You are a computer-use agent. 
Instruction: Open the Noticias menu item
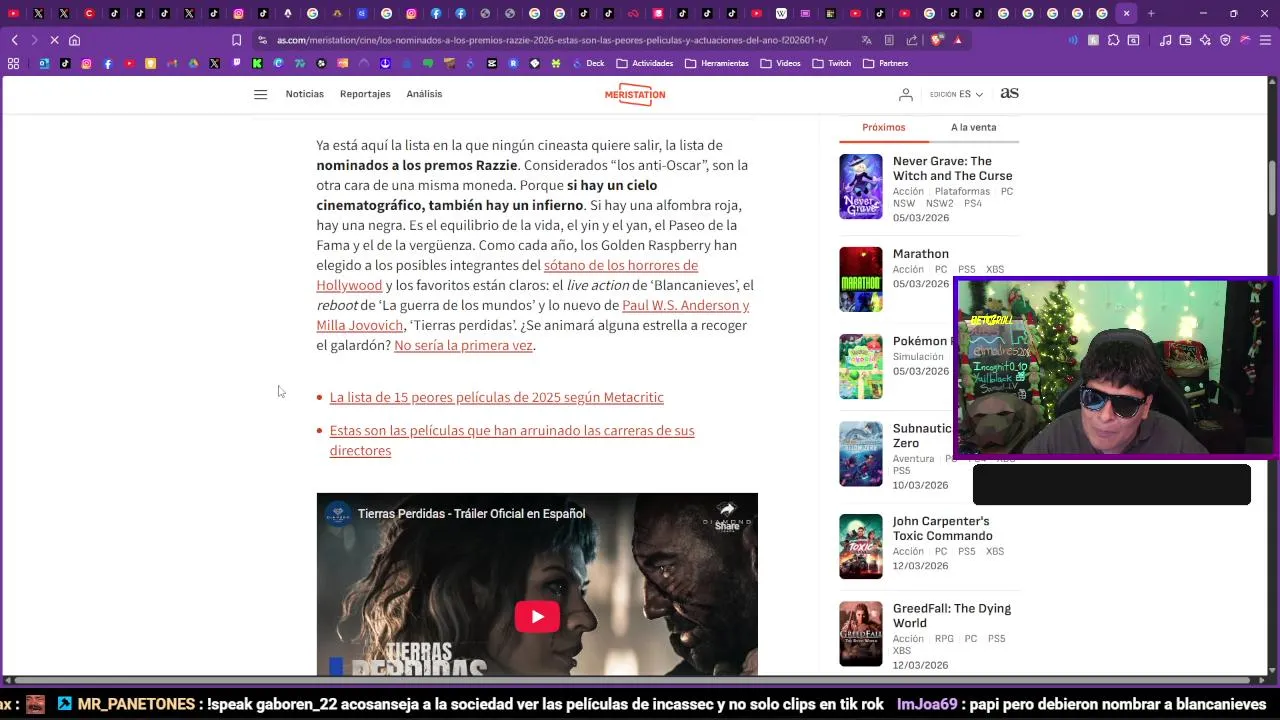click(305, 94)
